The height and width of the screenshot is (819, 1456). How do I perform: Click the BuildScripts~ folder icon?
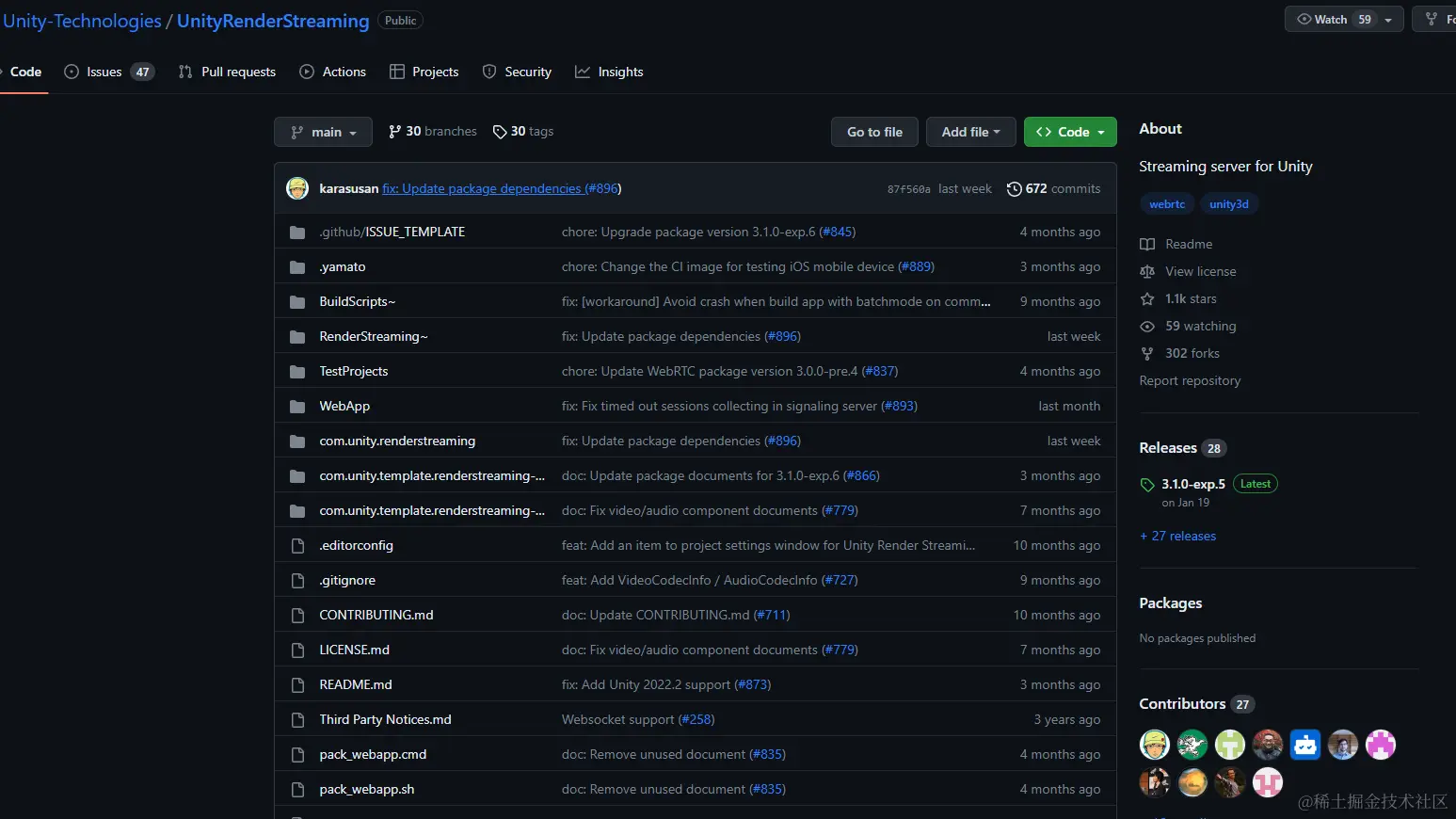pyautogui.click(x=297, y=302)
